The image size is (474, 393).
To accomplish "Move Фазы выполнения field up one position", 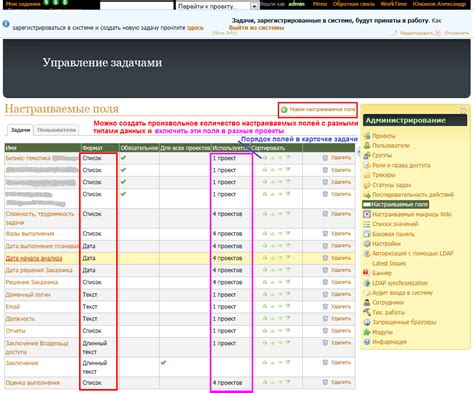I will 273,233.
